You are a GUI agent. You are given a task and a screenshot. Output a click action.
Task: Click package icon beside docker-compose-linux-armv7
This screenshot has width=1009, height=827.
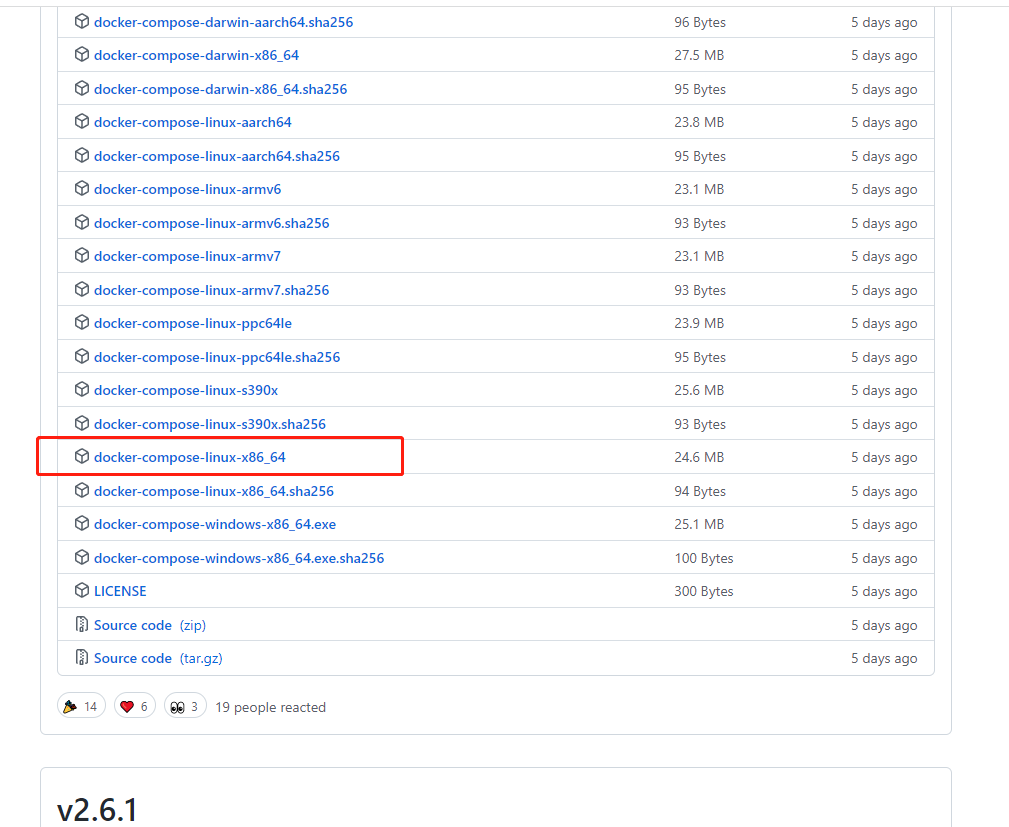click(x=82, y=255)
